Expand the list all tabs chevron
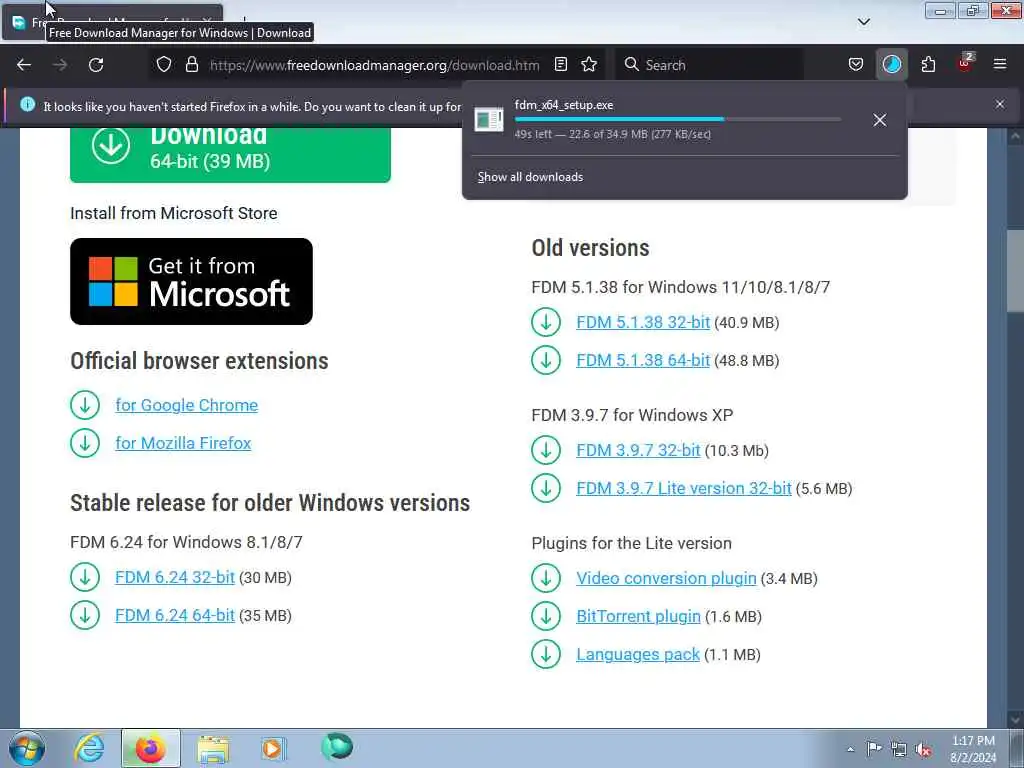1024x768 pixels. point(863,22)
